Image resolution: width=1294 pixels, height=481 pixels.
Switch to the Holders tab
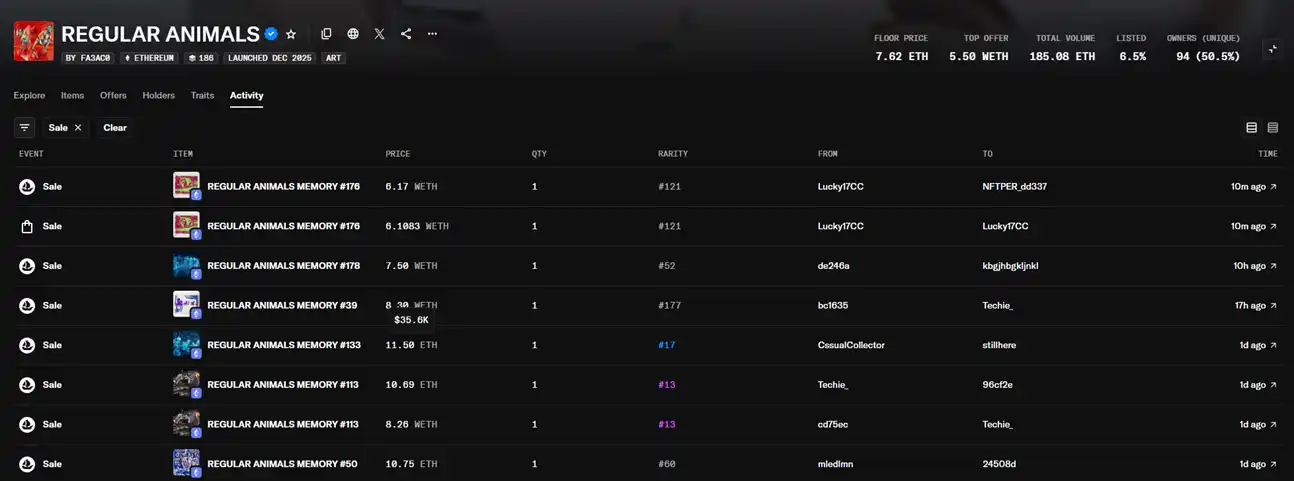tap(158, 96)
